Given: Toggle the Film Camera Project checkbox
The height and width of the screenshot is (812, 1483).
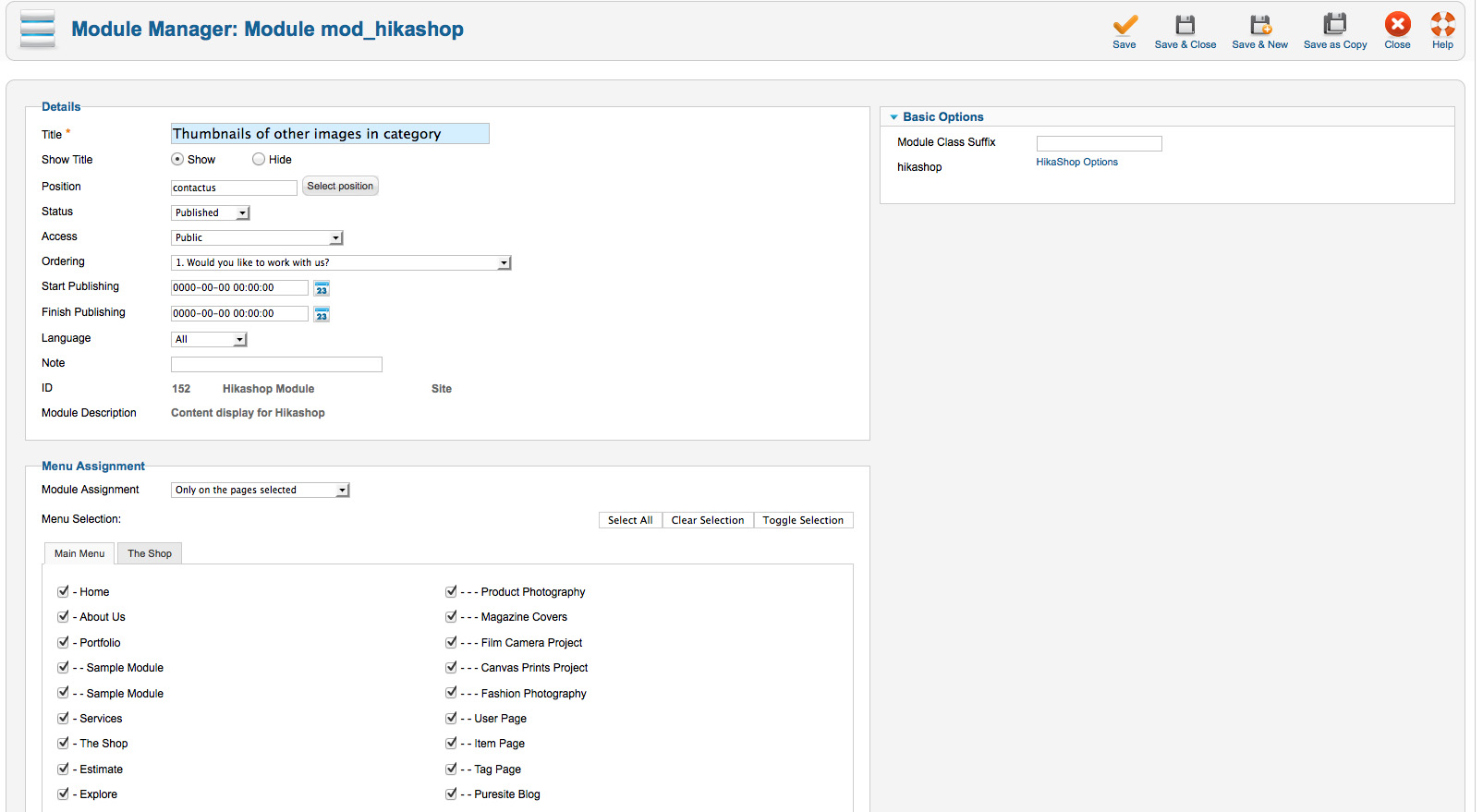Looking at the screenshot, I should pos(452,642).
